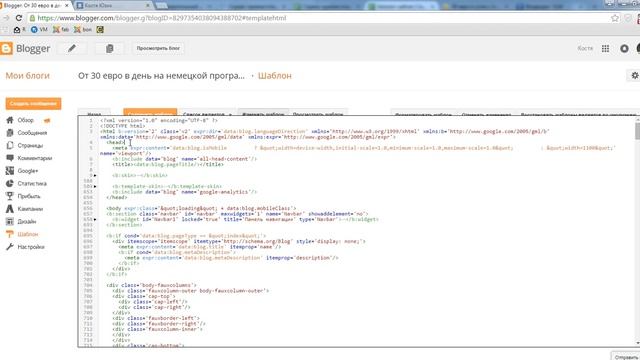The height and width of the screenshot is (360, 640).
Task: Click the Прибыль trophy icon
Action: [x=10, y=196]
